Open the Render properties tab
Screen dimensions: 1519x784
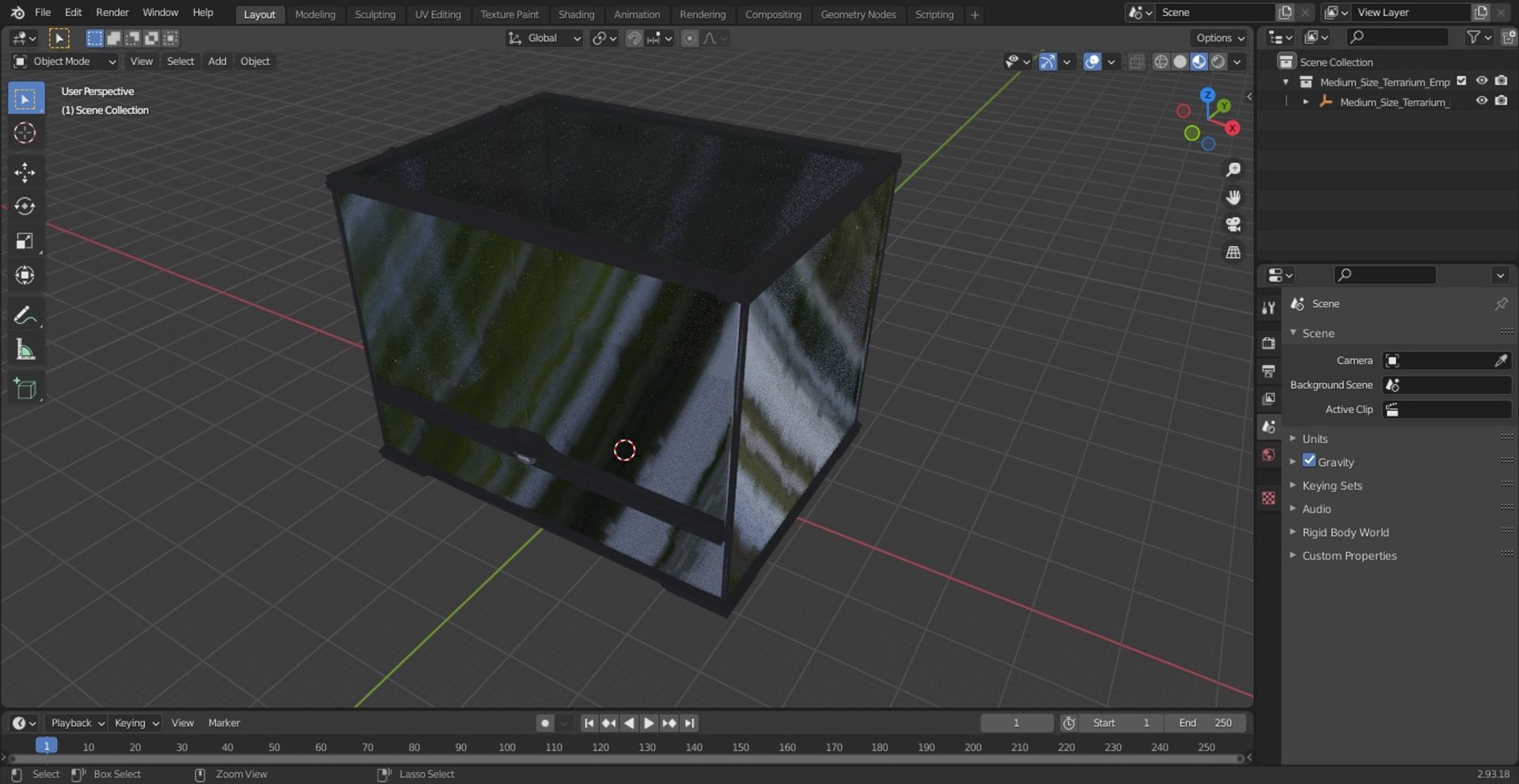tap(1269, 343)
